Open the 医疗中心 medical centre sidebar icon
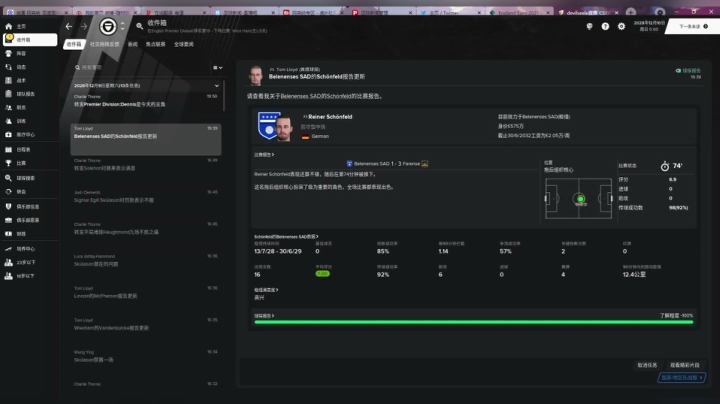 (8, 135)
